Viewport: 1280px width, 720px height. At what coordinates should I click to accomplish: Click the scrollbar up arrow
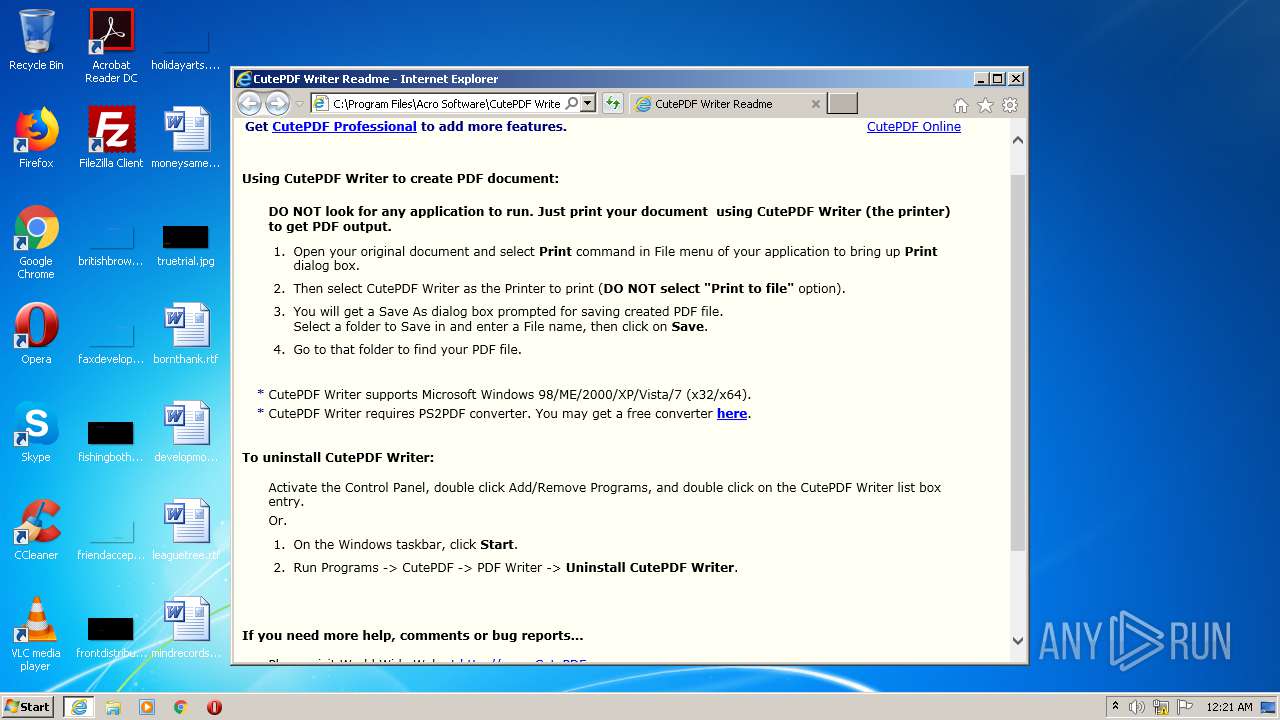pyautogui.click(x=1018, y=140)
